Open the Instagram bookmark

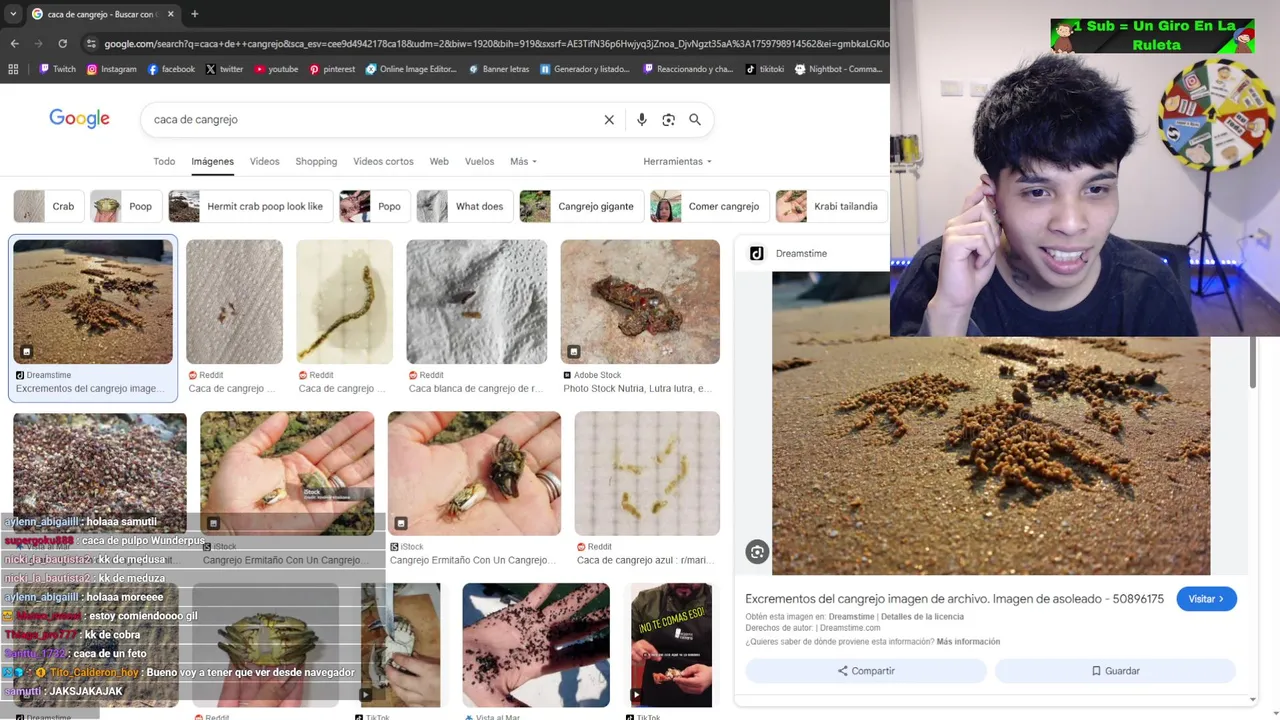pyautogui.click(x=111, y=69)
